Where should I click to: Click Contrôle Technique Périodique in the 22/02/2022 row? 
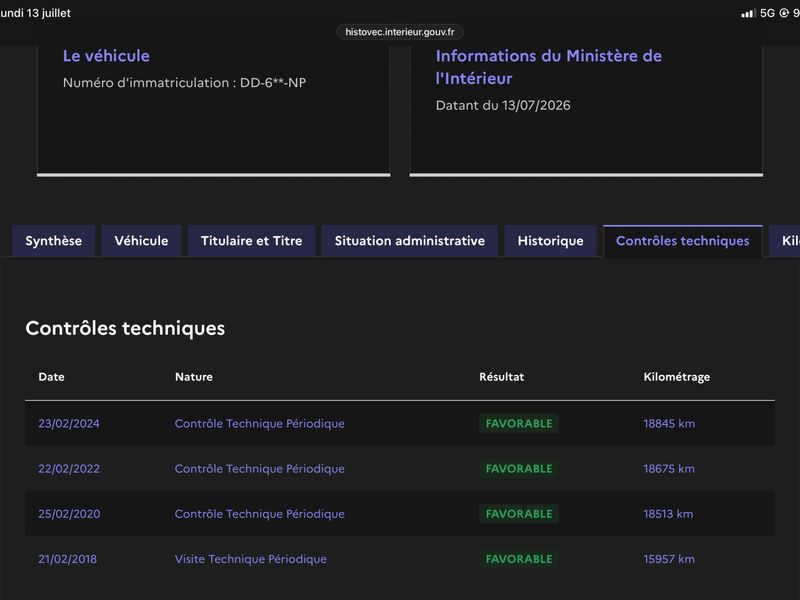260,469
